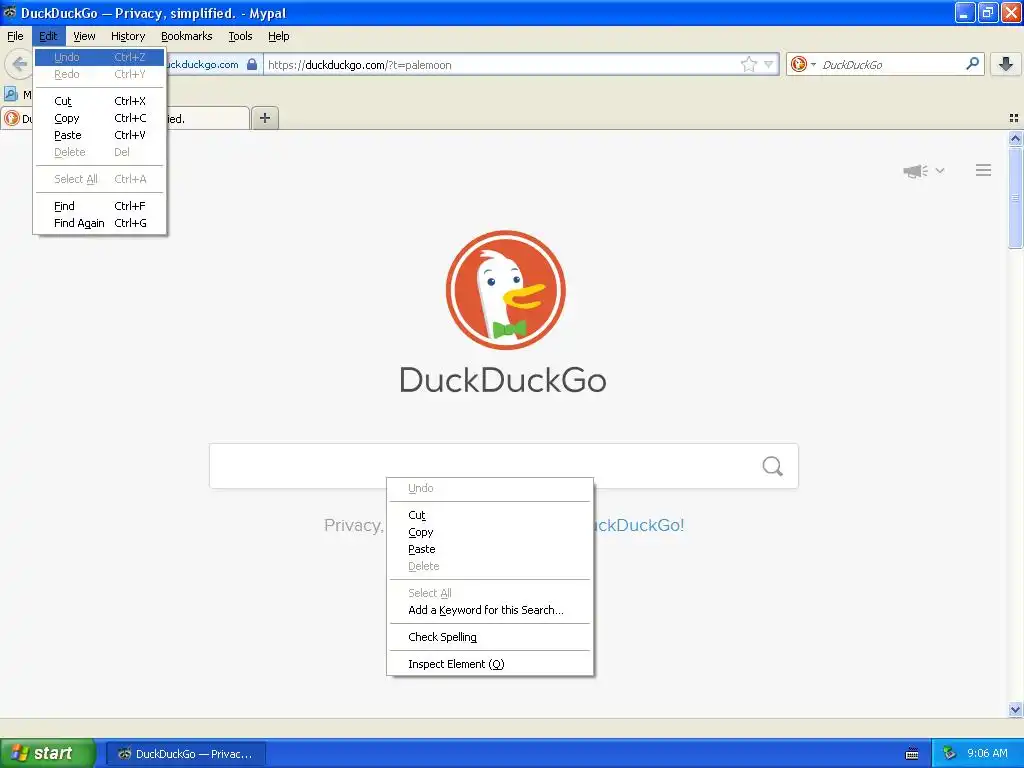Bookmark this page with the star icon
Image resolution: width=1024 pixels, height=768 pixels.
point(748,64)
